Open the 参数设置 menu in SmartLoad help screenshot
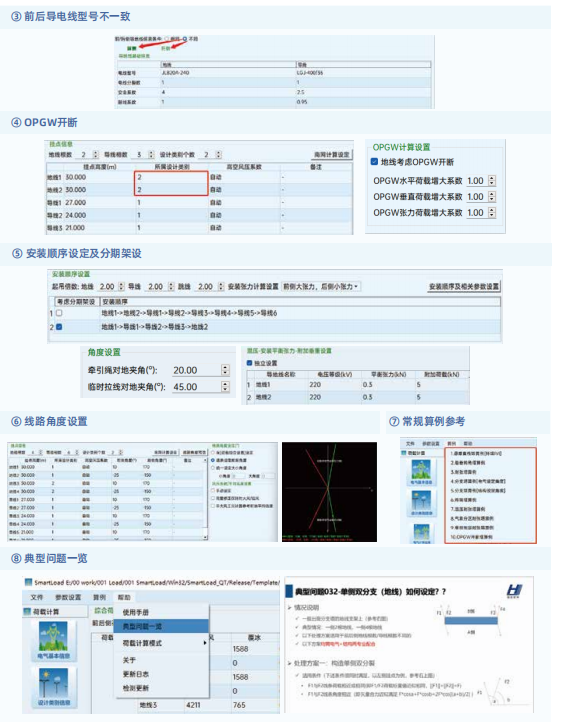 [68, 597]
